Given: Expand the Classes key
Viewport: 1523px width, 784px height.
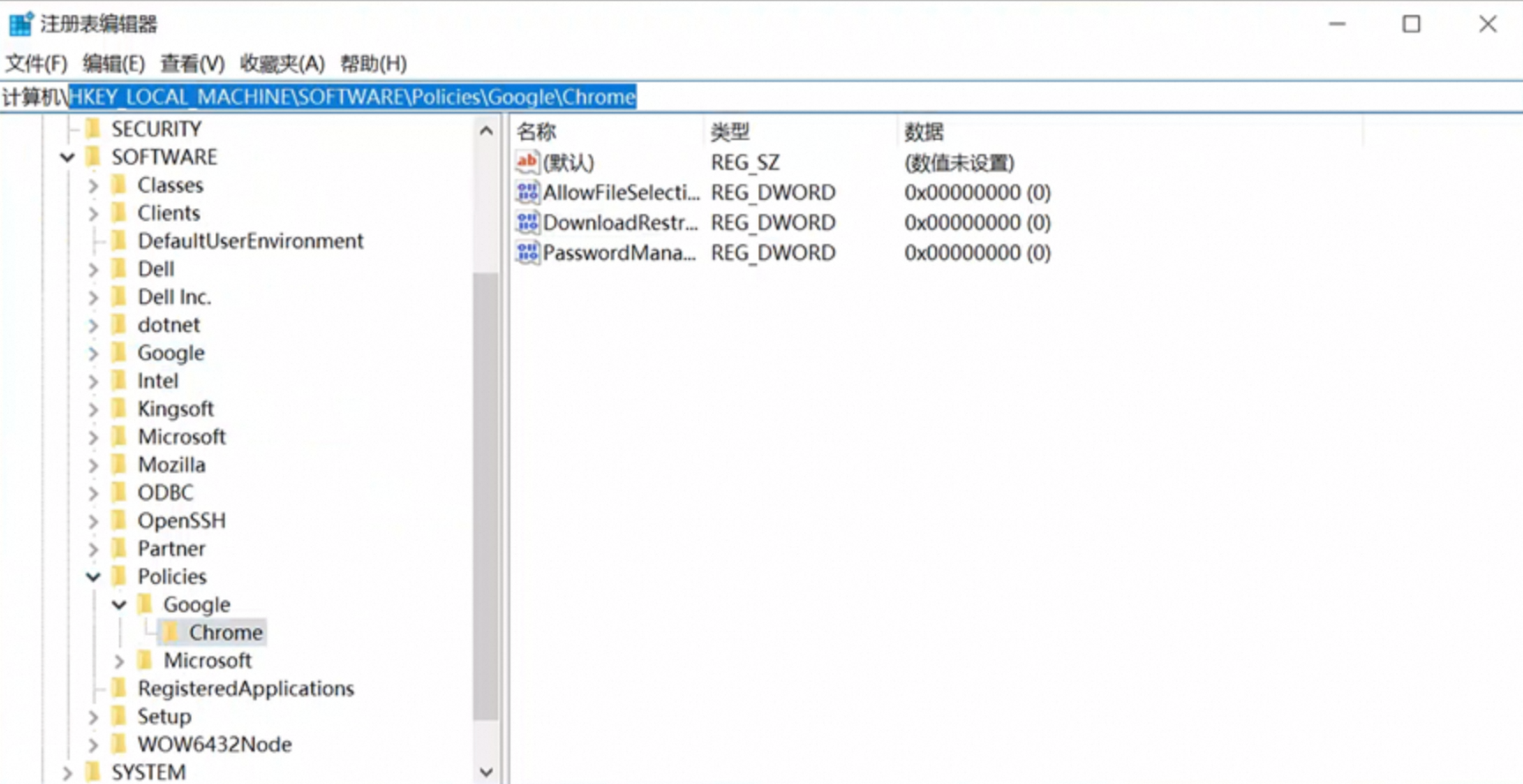Looking at the screenshot, I should pyautogui.click(x=93, y=186).
